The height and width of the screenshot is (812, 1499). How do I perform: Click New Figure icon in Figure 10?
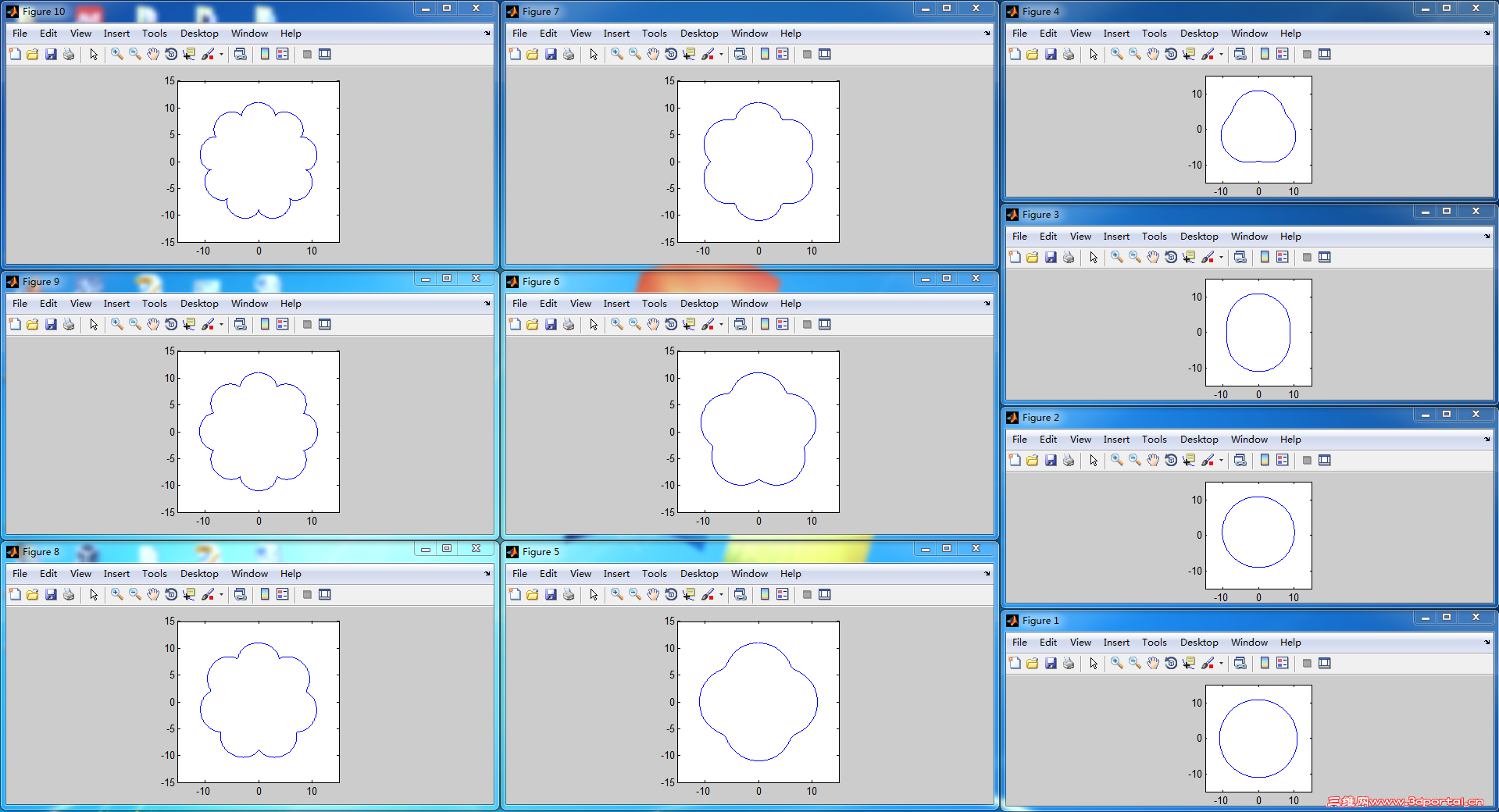click(x=15, y=54)
